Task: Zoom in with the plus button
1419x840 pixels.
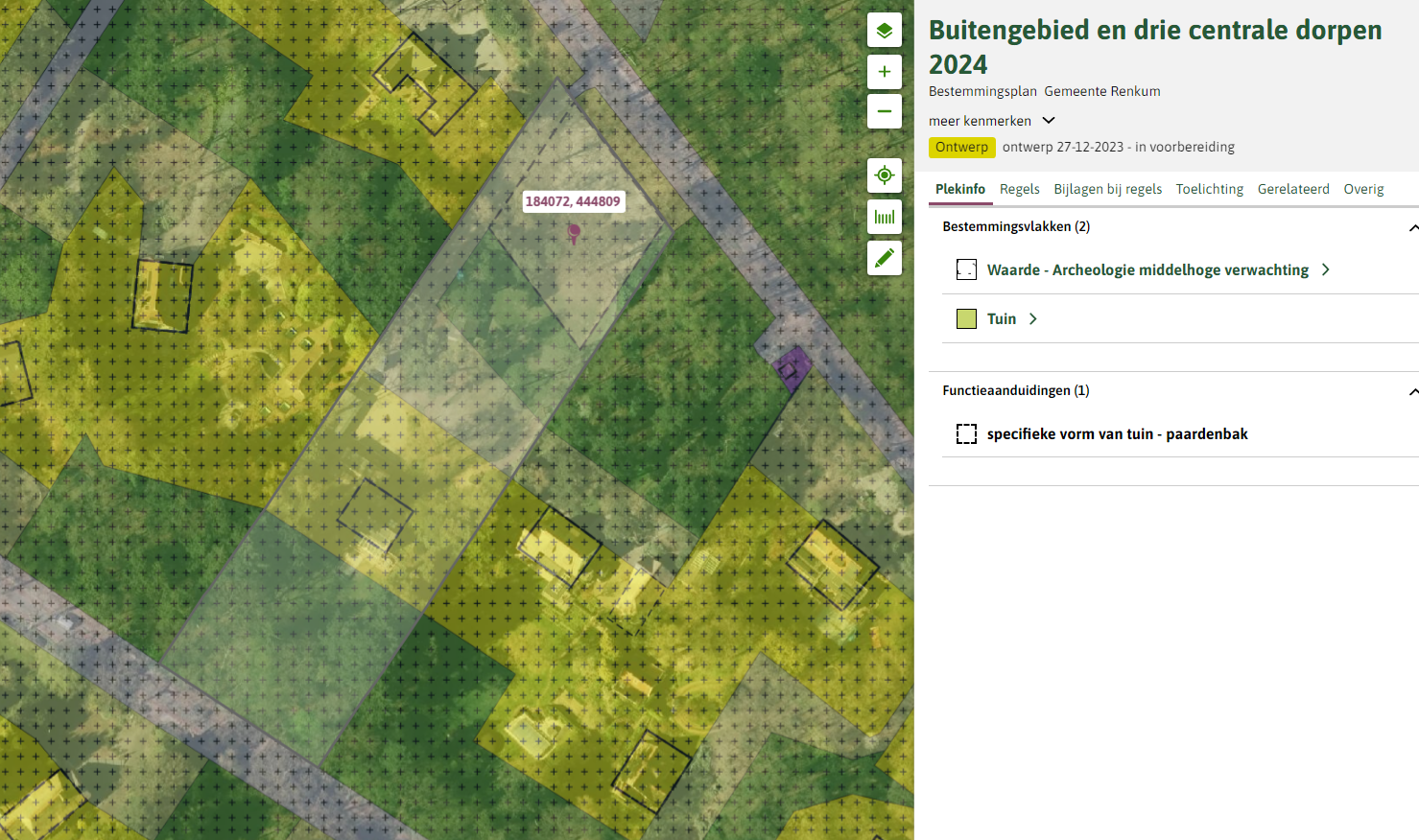Action: pyautogui.click(x=884, y=72)
